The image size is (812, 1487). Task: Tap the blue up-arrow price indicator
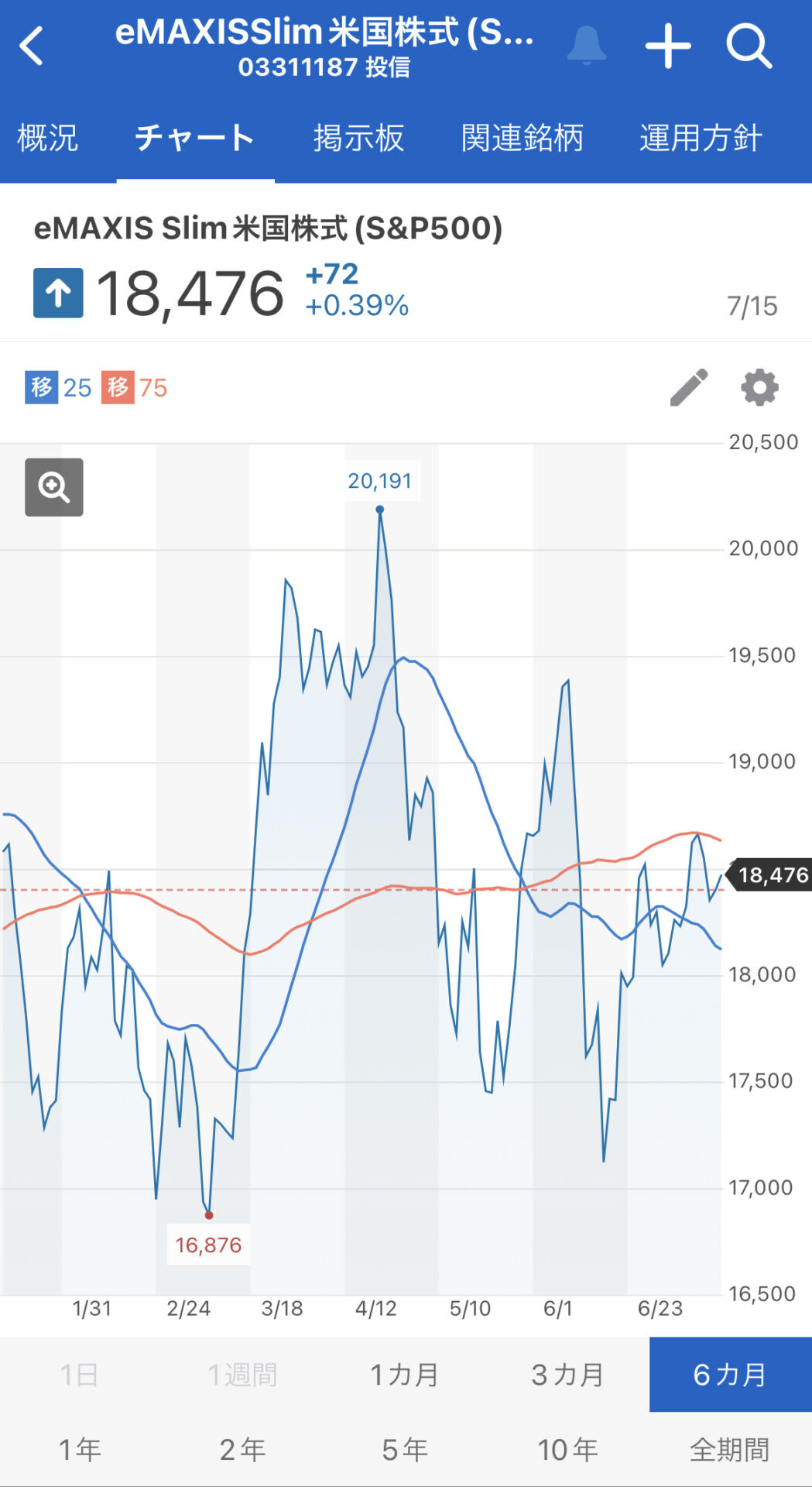pyautogui.click(x=58, y=293)
